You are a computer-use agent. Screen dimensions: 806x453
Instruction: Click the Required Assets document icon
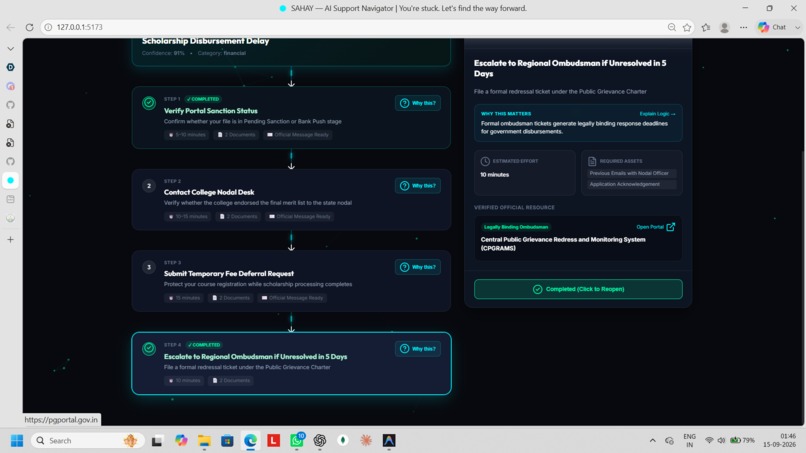tap(592, 161)
